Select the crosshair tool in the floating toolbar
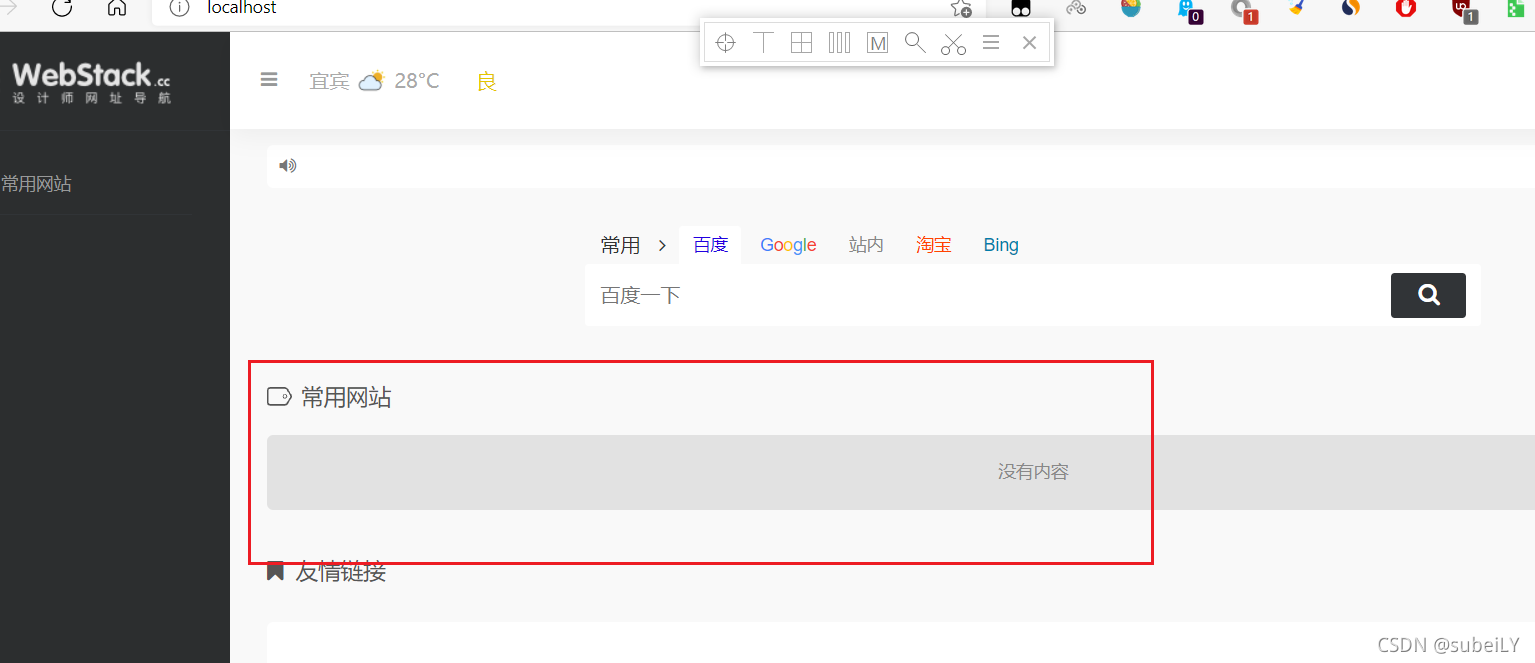 [x=724, y=42]
